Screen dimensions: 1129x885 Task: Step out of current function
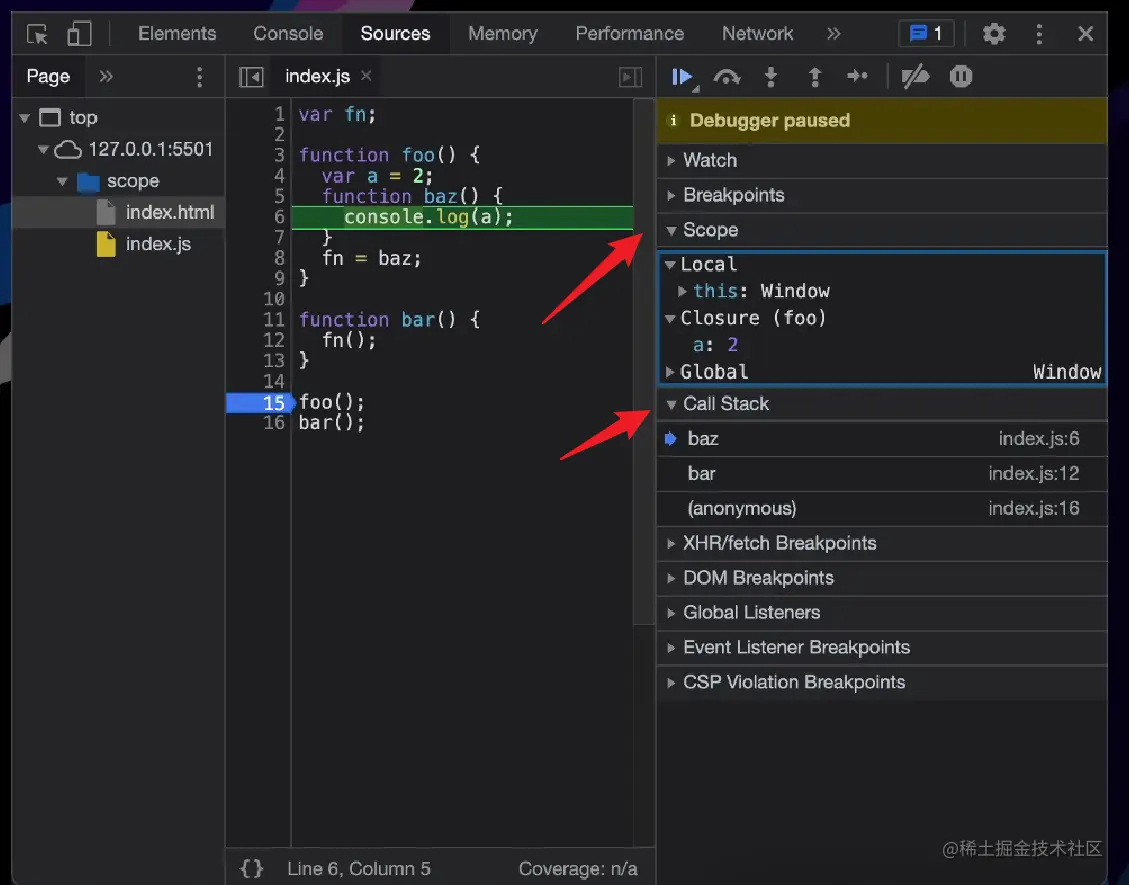[814, 77]
